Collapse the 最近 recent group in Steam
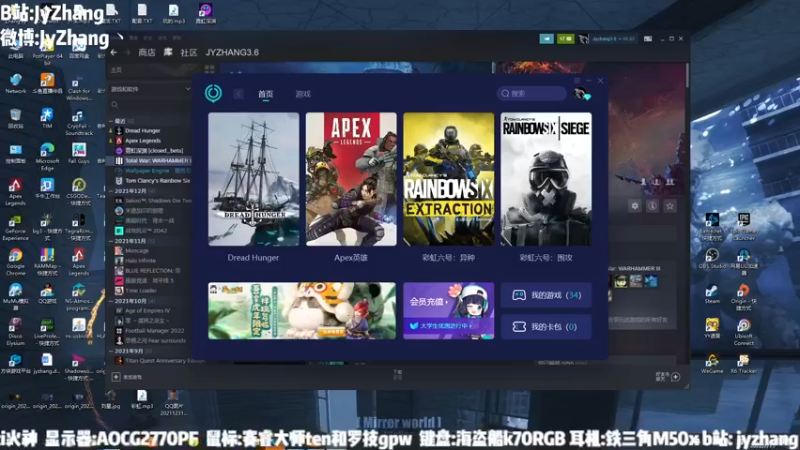The image size is (800, 450). 111,121
